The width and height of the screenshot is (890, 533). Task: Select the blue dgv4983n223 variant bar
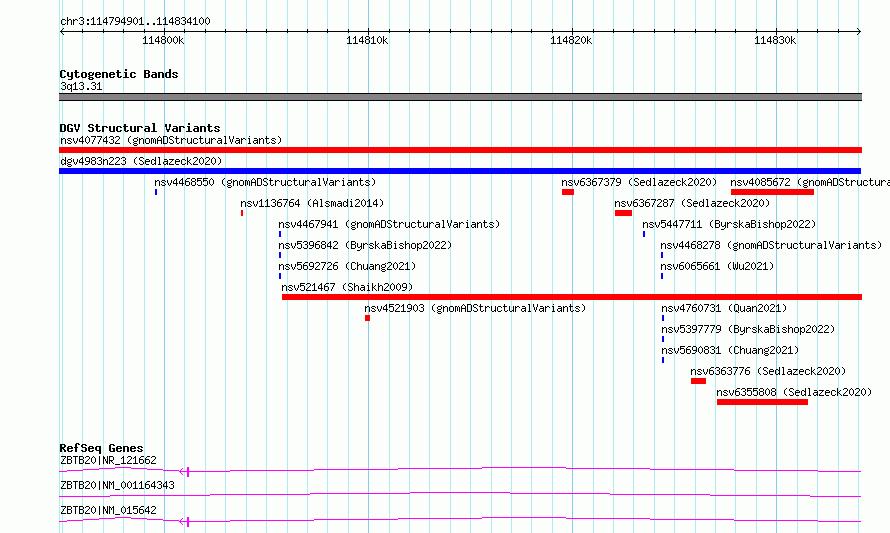coord(460,171)
